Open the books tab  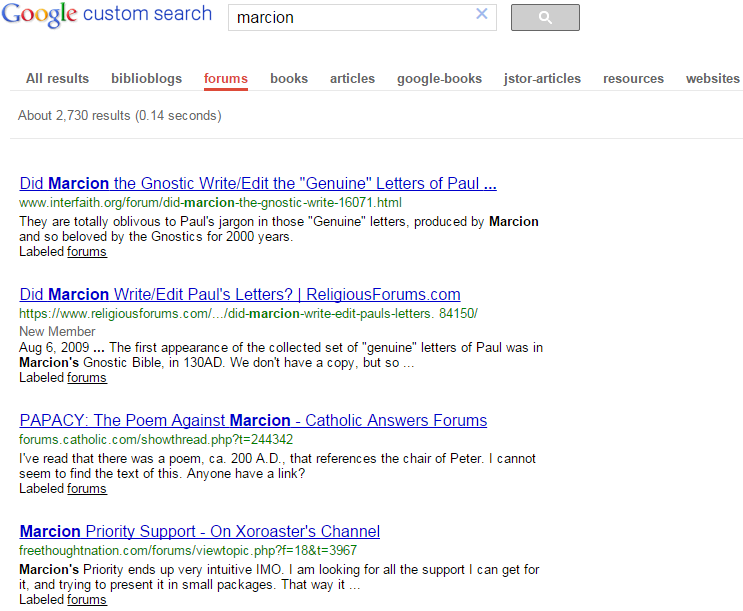289,78
